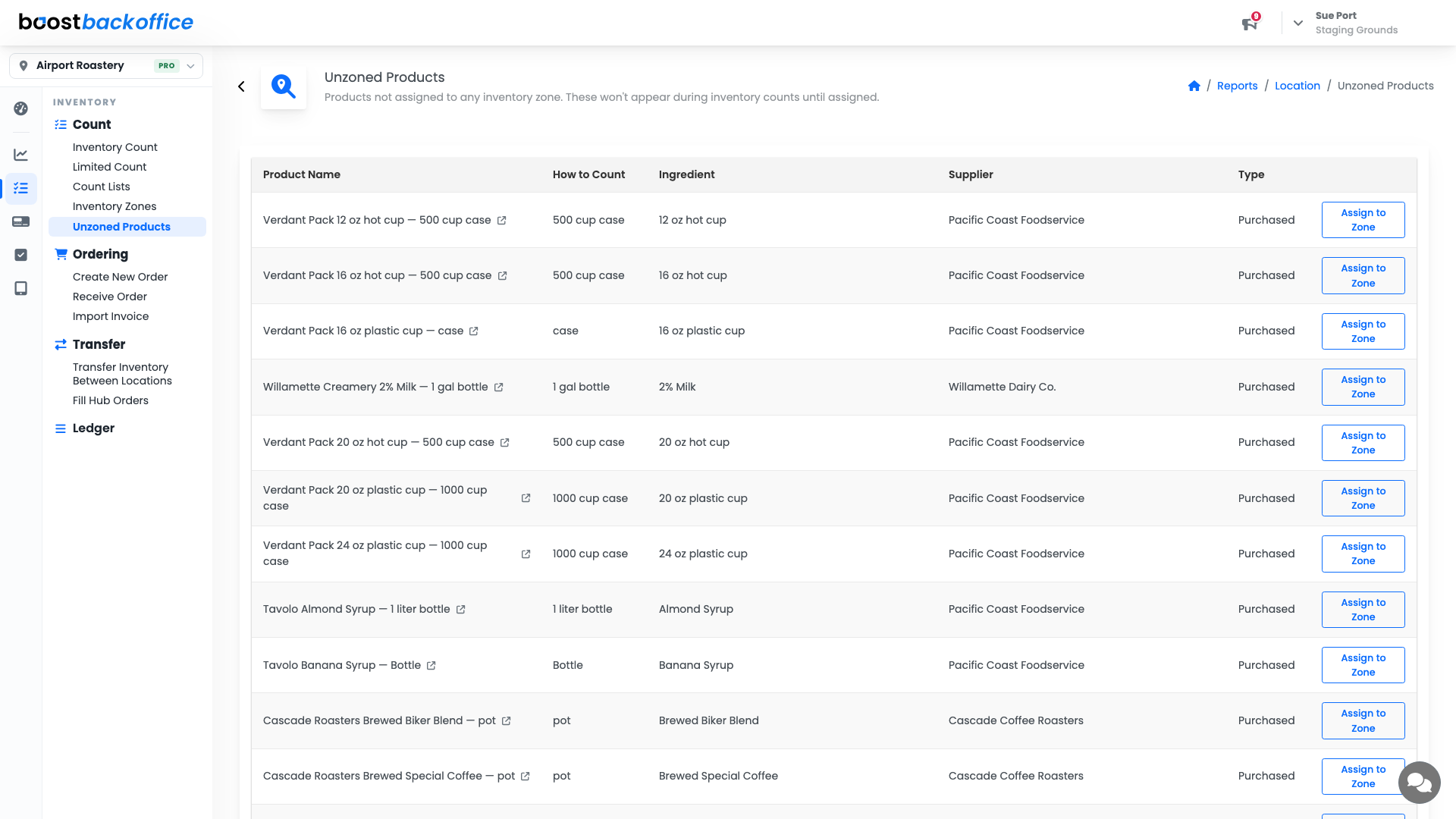The width and height of the screenshot is (1456, 819).
Task: Assign Verdant Pack 20 oz hot cup to zone
Action: [1363, 443]
